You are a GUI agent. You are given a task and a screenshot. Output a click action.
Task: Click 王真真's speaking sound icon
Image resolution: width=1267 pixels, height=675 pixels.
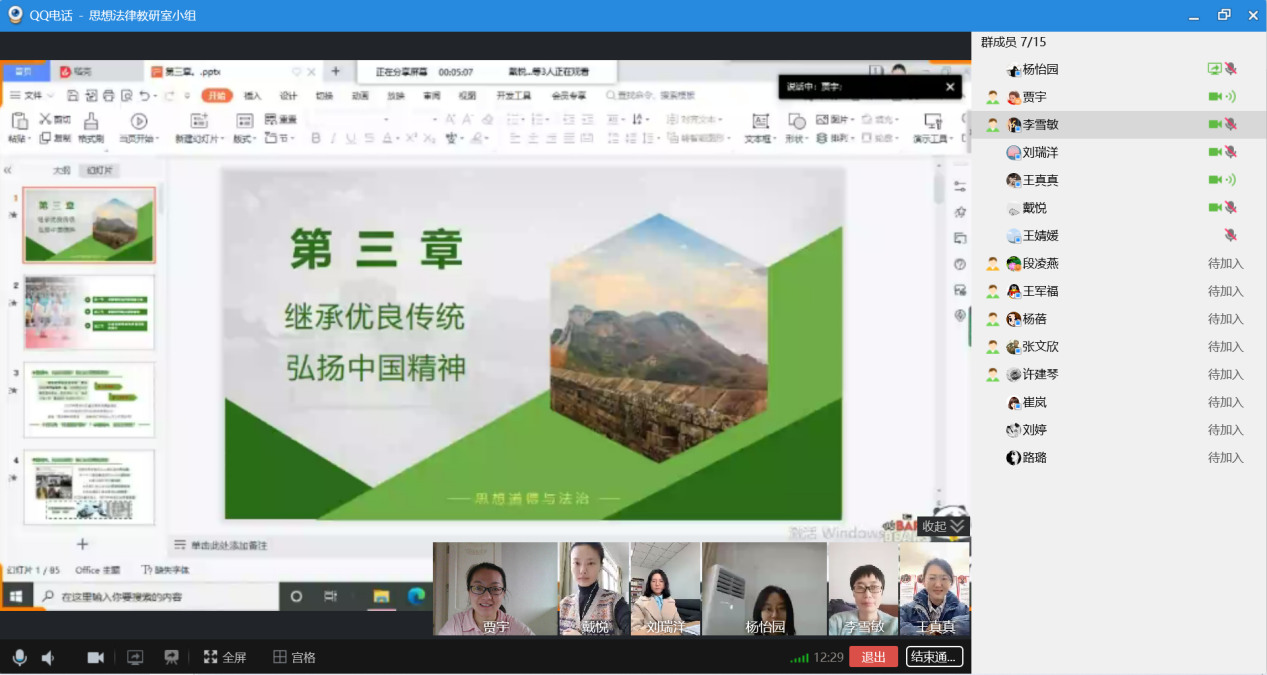(1231, 180)
